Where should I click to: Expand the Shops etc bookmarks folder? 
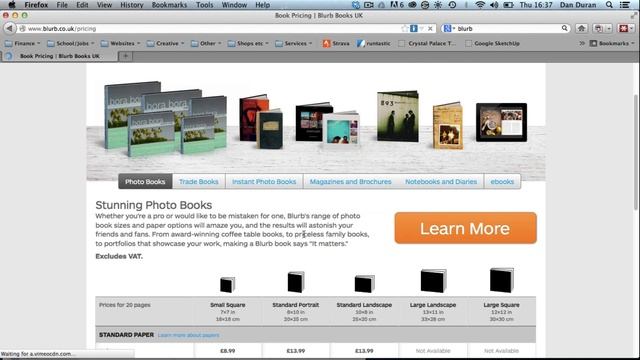(x=248, y=43)
